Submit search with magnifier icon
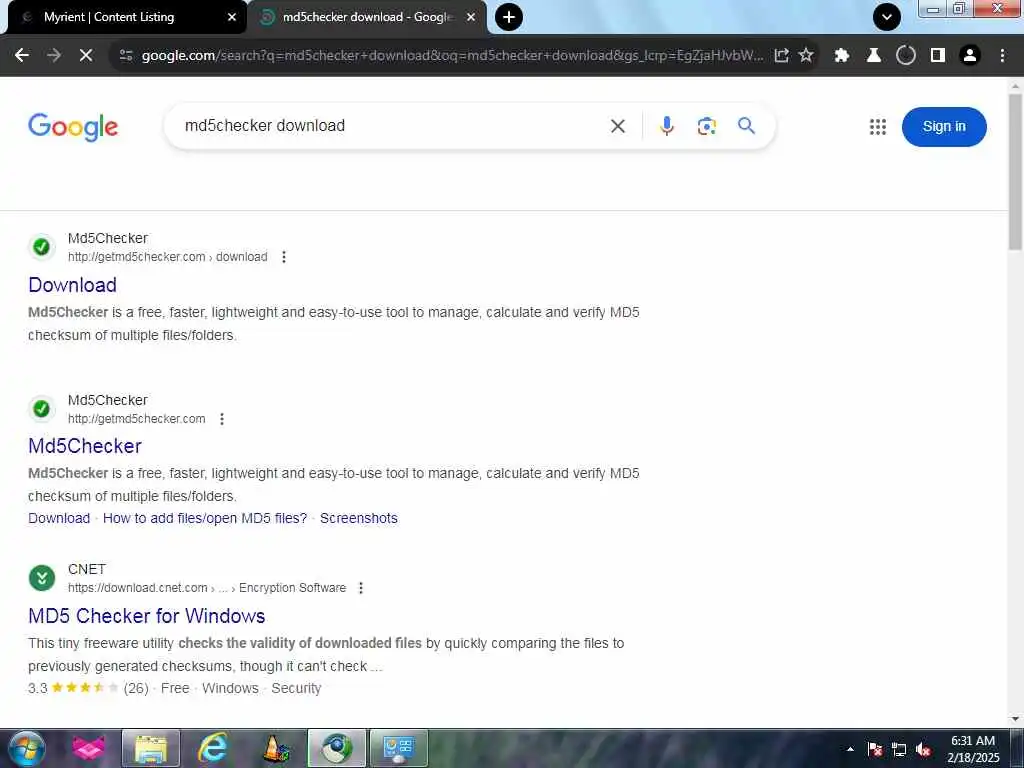1024x768 pixels. (x=746, y=125)
